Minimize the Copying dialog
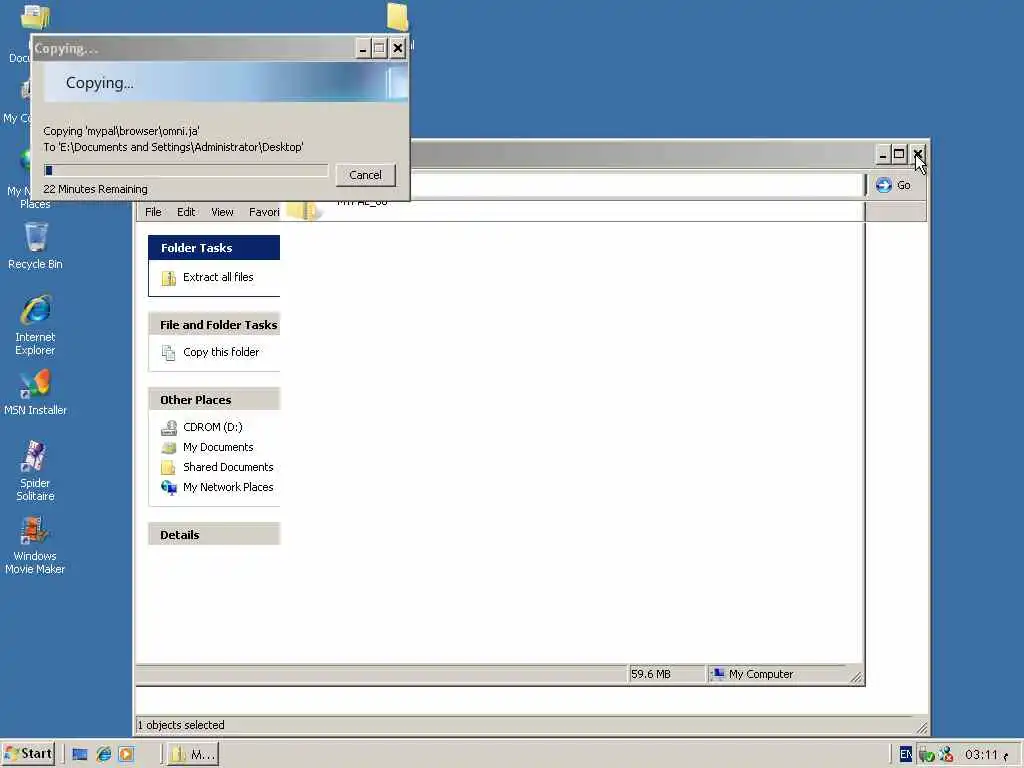Screen dimensions: 1024x768 click(x=363, y=48)
